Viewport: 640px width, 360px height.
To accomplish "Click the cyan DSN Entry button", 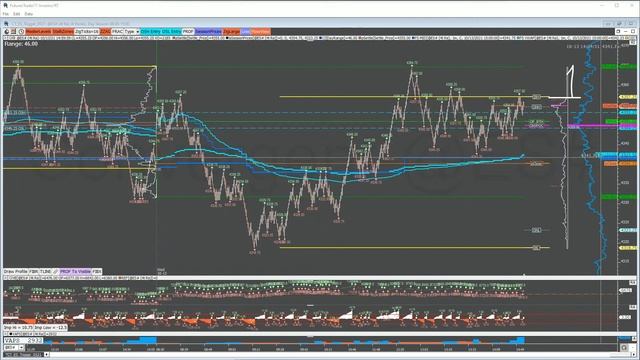I will coord(150,31).
